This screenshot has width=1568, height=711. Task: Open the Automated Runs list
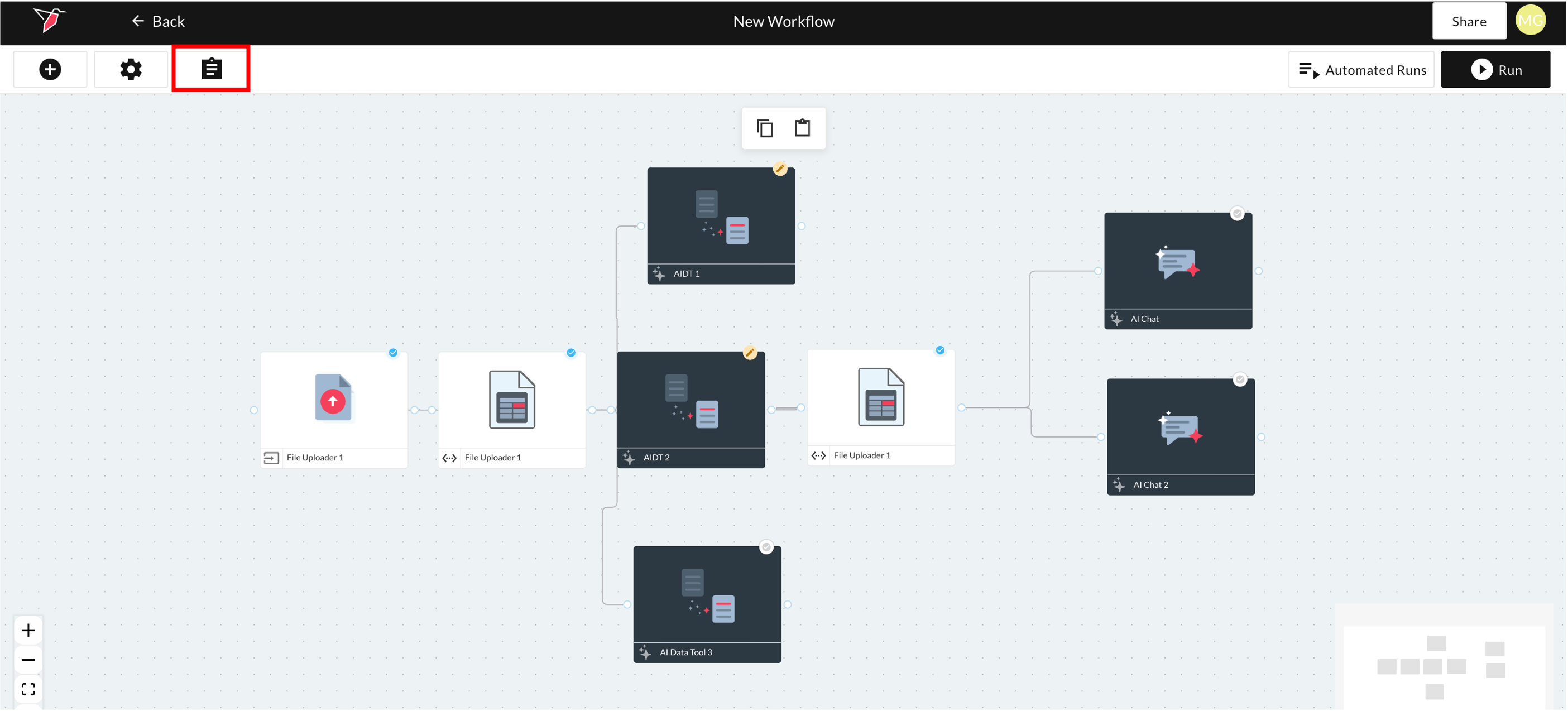(x=1361, y=70)
